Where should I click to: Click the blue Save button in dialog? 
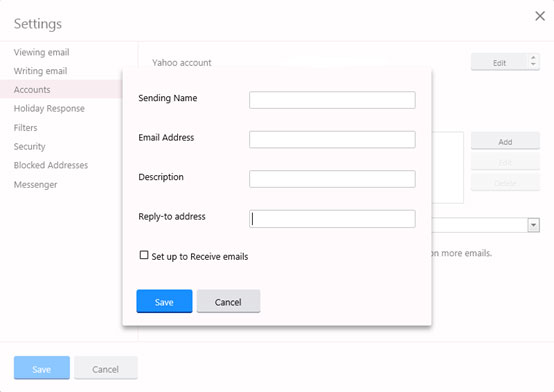pos(164,302)
